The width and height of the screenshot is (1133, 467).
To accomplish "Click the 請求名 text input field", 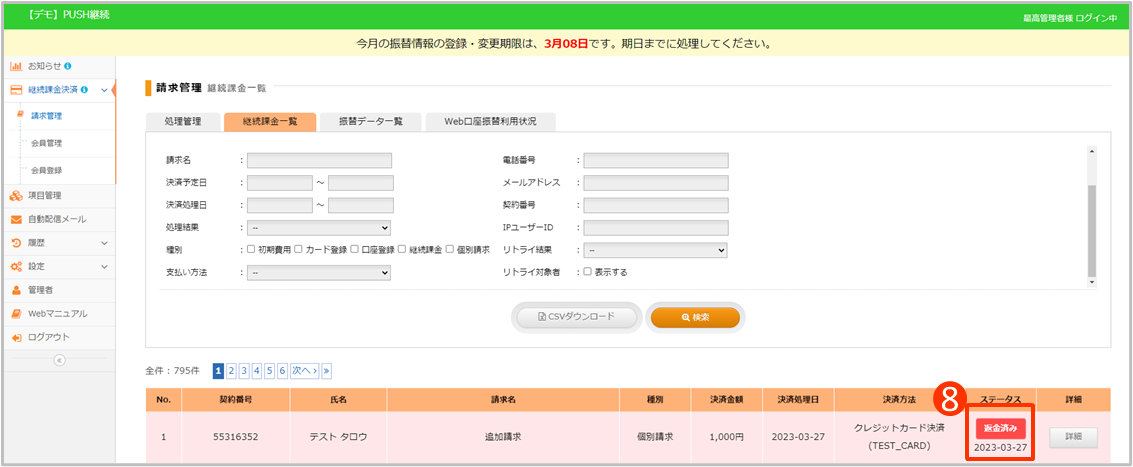I will [319, 160].
